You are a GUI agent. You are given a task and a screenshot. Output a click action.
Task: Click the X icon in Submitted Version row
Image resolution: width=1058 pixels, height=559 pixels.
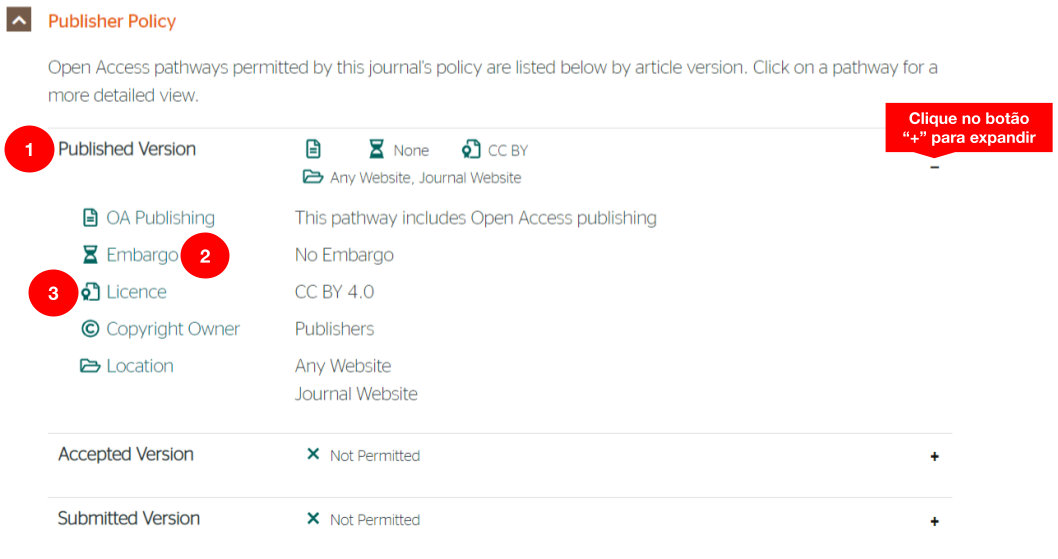(313, 519)
